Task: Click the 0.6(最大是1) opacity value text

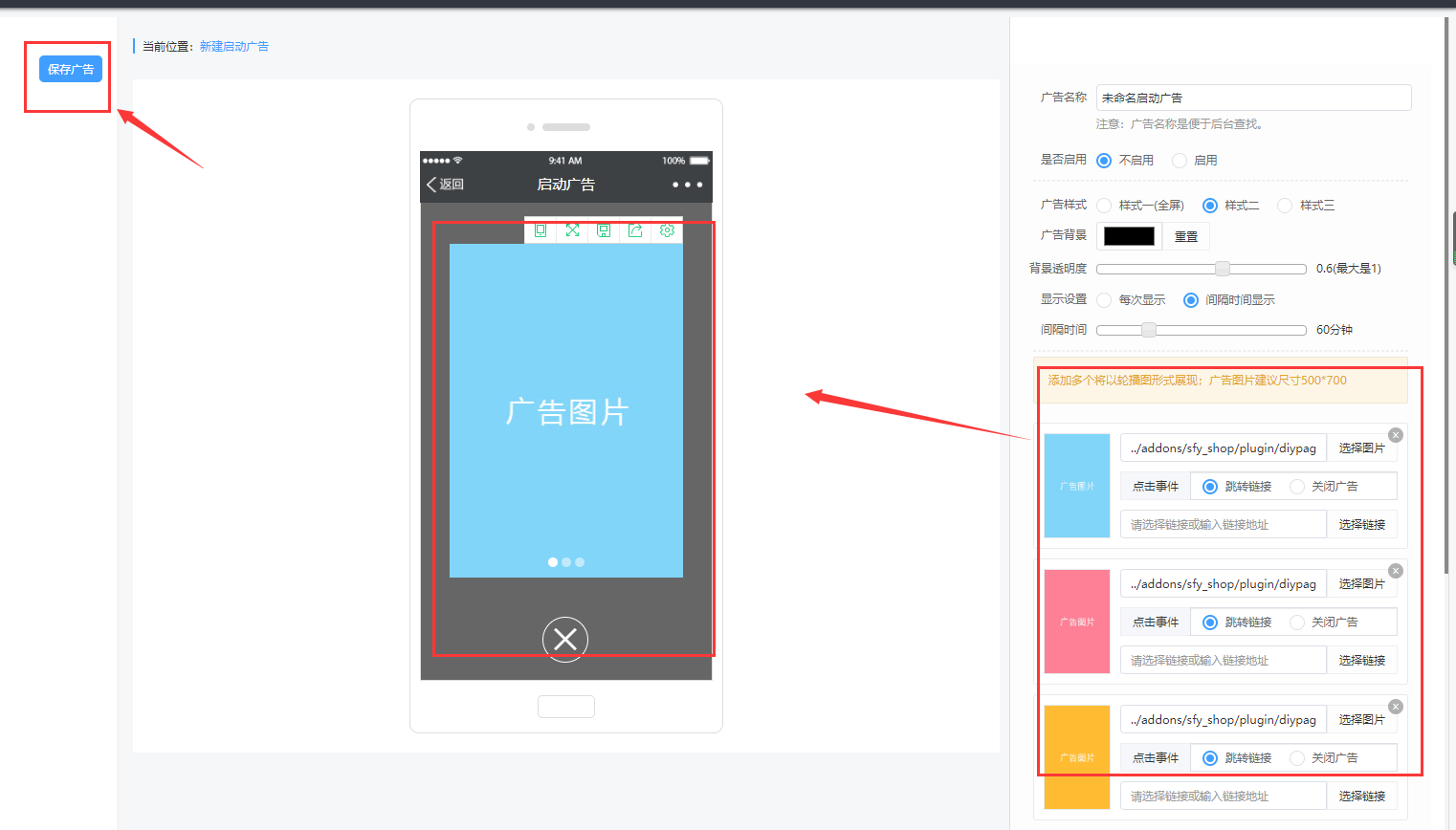Action: pyautogui.click(x=1349, y=269)
